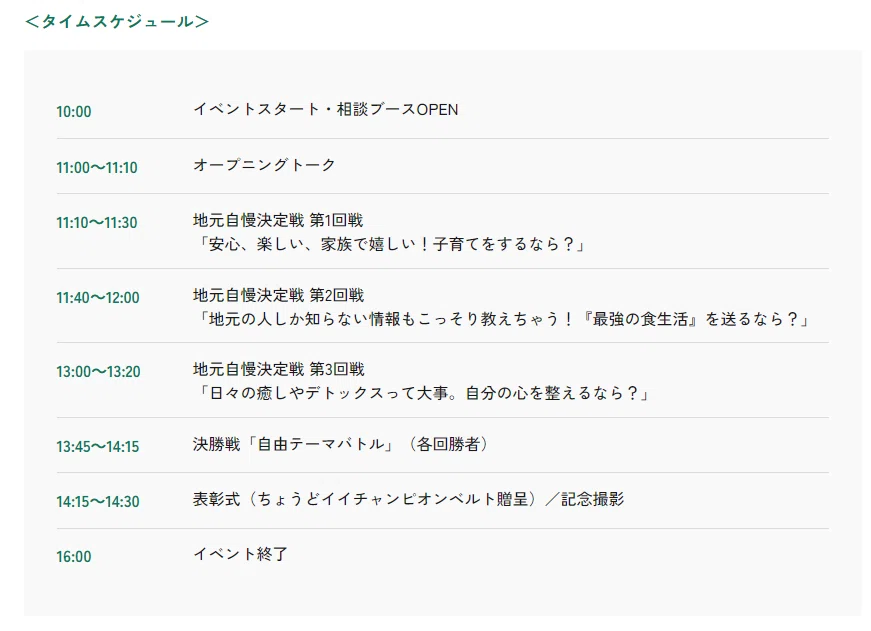Image resolution: width=871 pixels, height=631 pixels.
Task: Click 表彰式 記念撮影 entry
Action: (x=409, y=499)
